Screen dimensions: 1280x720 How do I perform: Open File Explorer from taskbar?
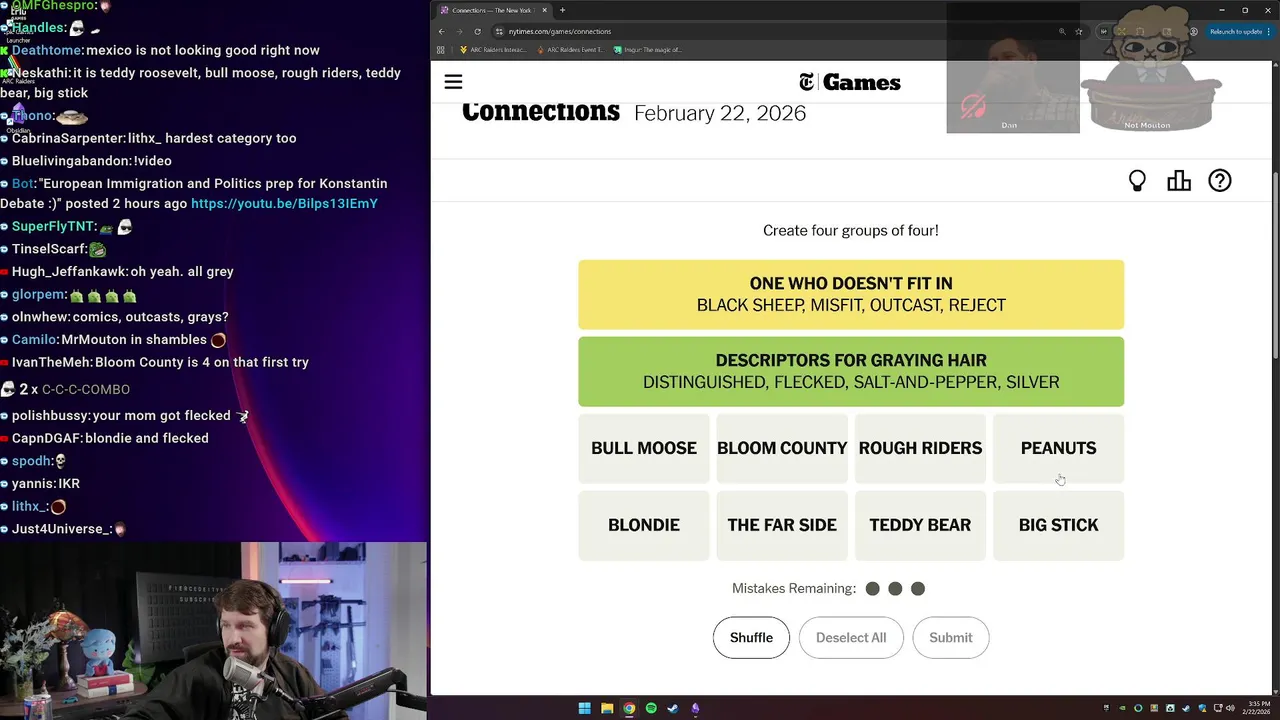(607, 708)
